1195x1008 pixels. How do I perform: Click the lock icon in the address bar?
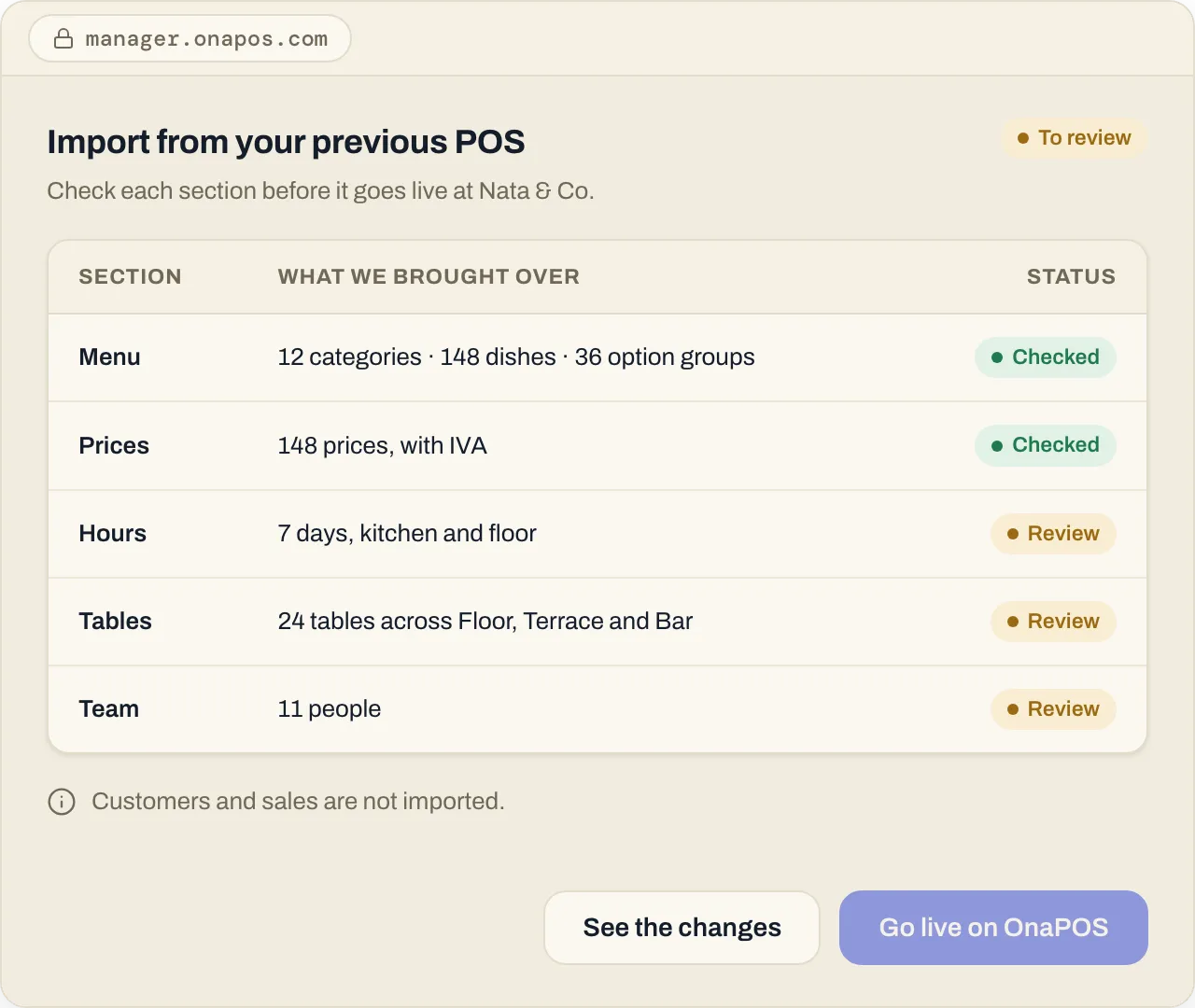pyautogui.click(x=63, y=39)
